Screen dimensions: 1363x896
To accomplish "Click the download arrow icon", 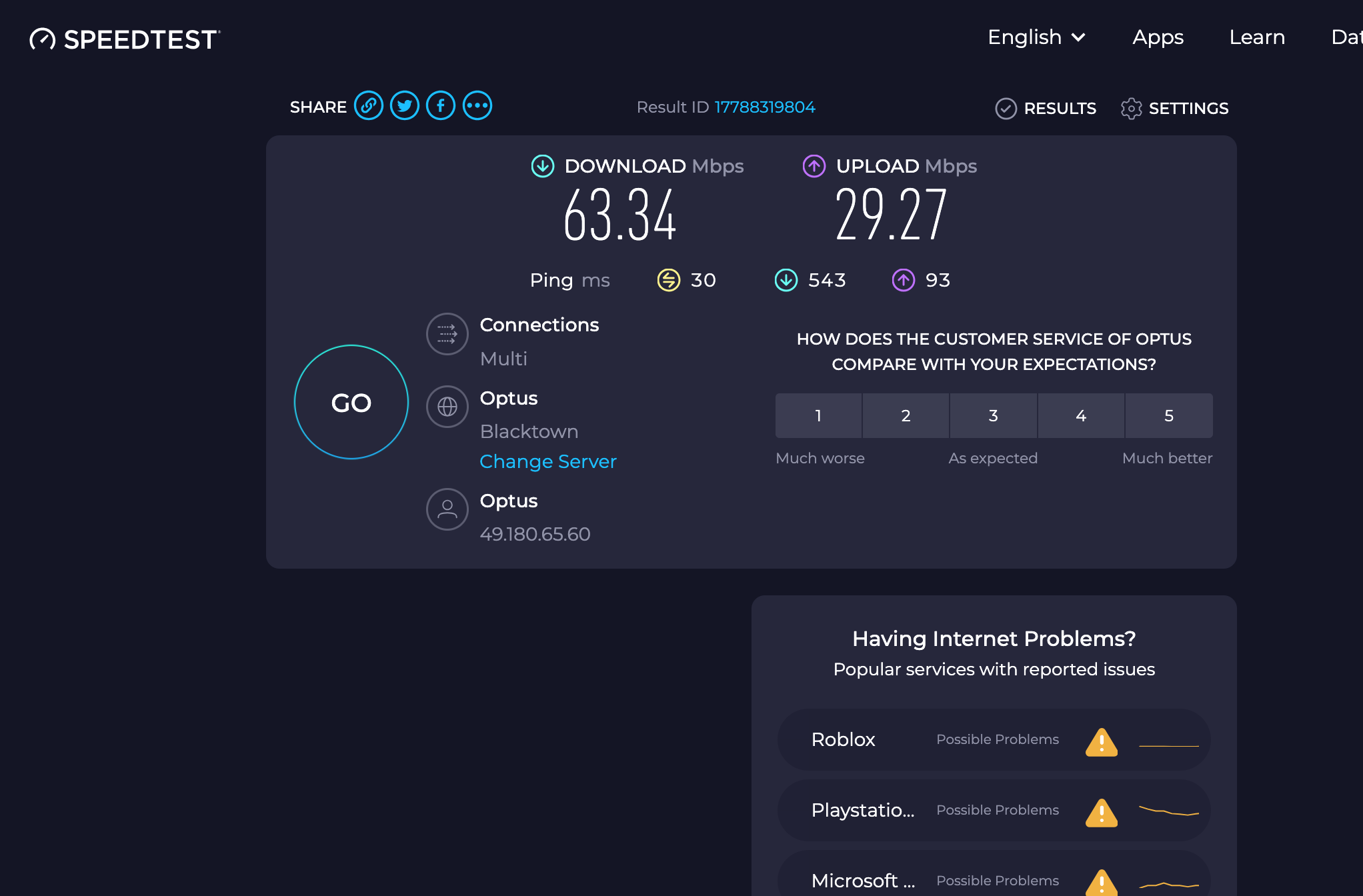I will (543, 166).
